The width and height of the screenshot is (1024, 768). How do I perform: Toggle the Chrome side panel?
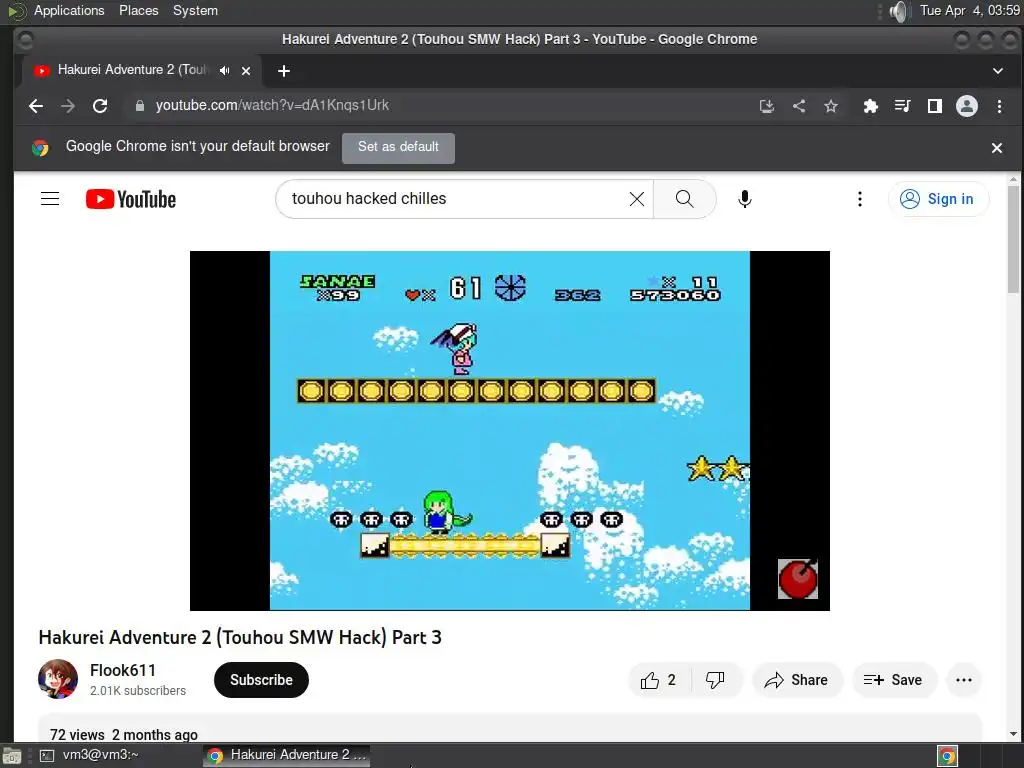pyautogui.click(x=935, y=106)
